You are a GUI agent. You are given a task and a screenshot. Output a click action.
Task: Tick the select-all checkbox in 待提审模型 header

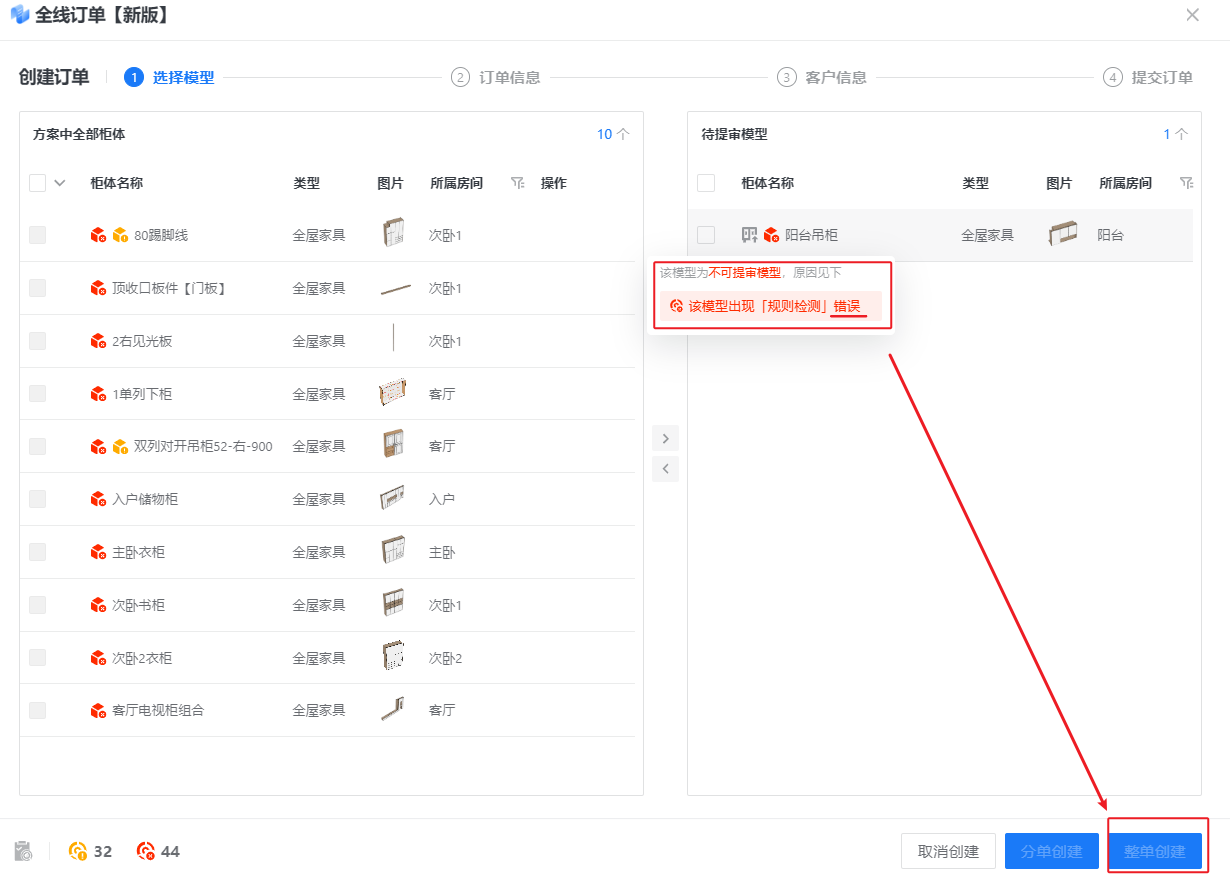click(706, 183)
